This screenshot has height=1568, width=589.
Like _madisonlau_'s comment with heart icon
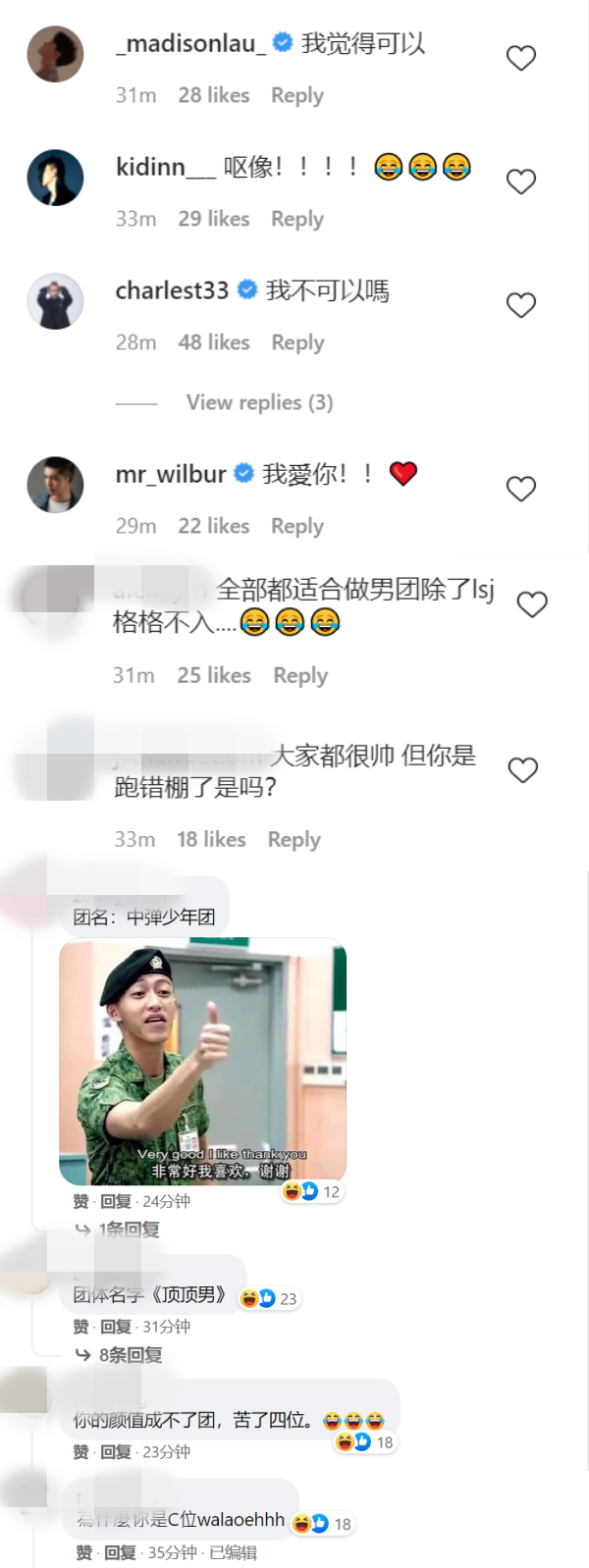(x=520, y=58)
